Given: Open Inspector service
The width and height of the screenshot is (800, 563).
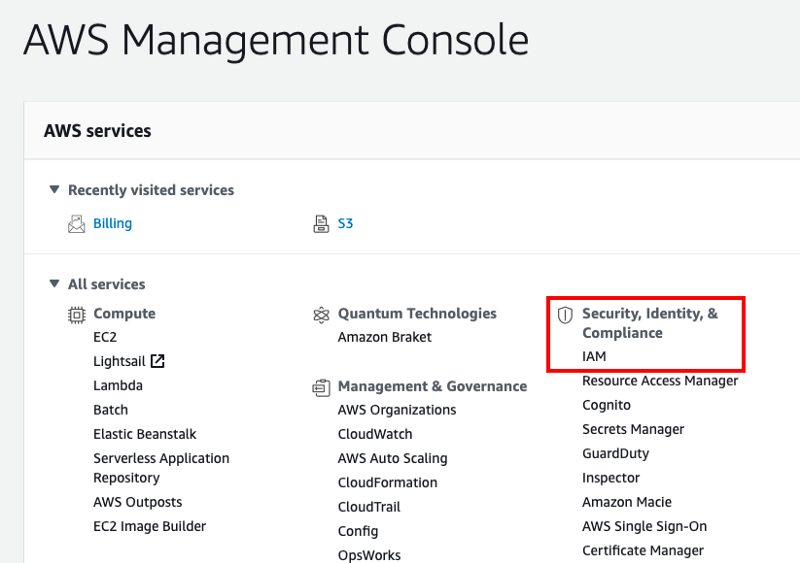Looking at the screenshot, I should [611, 478].
